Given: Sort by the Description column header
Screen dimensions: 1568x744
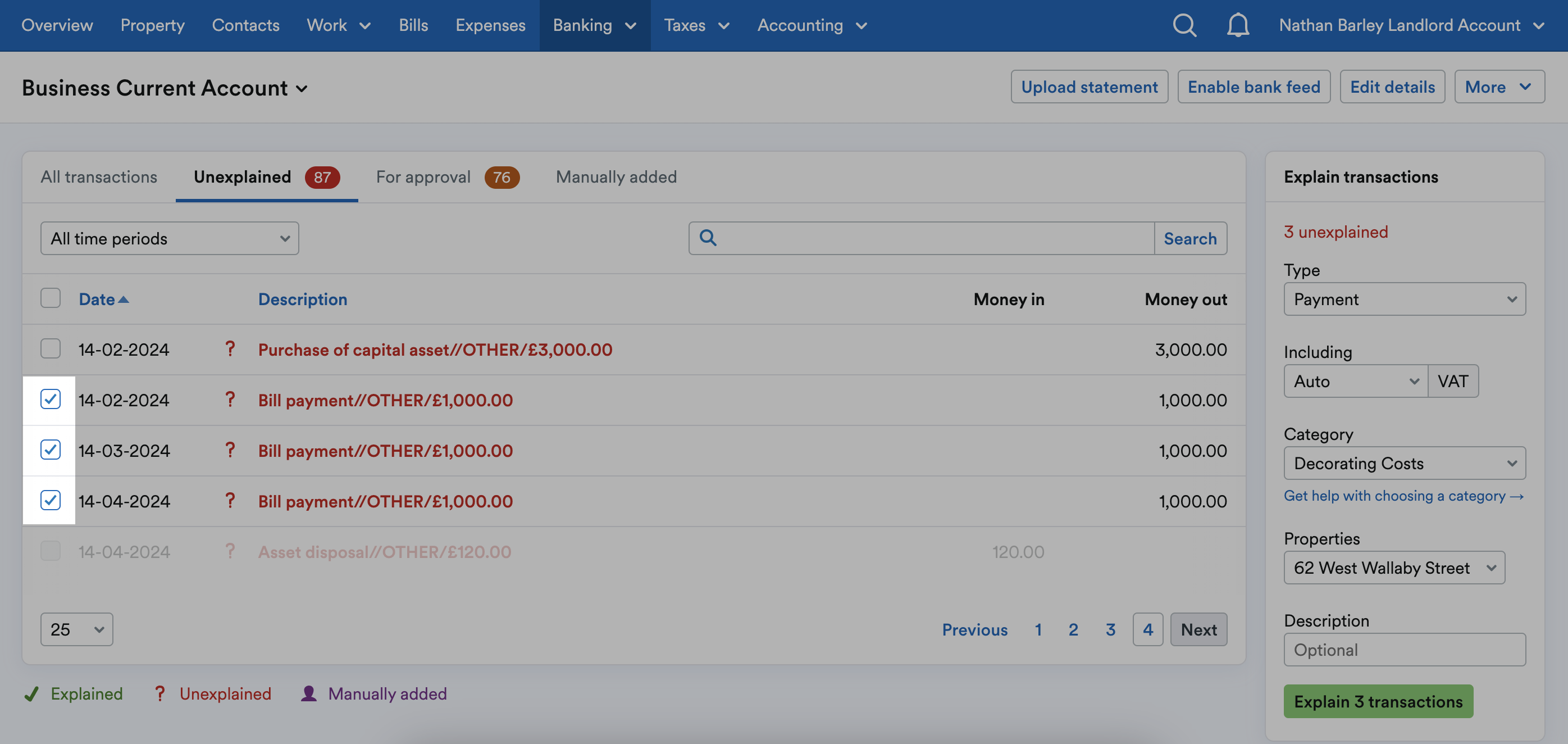Looking at the screenshot, I should point(303,300).
